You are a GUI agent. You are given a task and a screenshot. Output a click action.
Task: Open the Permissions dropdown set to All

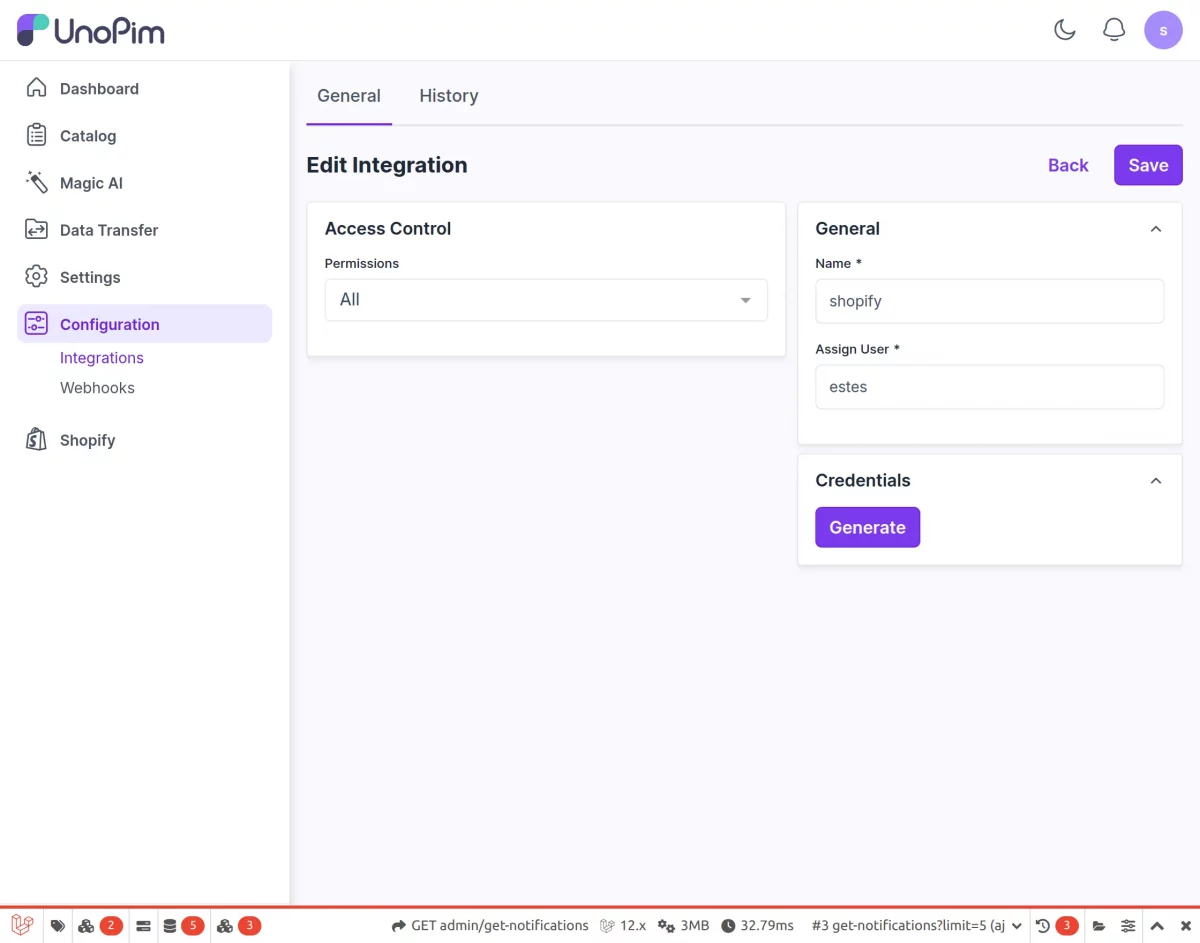[546, 300]
